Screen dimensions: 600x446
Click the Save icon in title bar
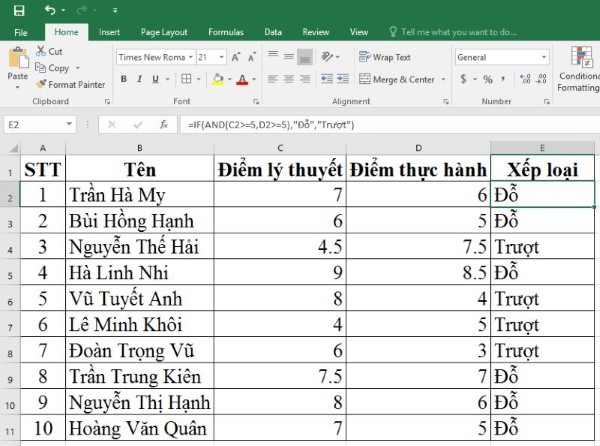19,10
